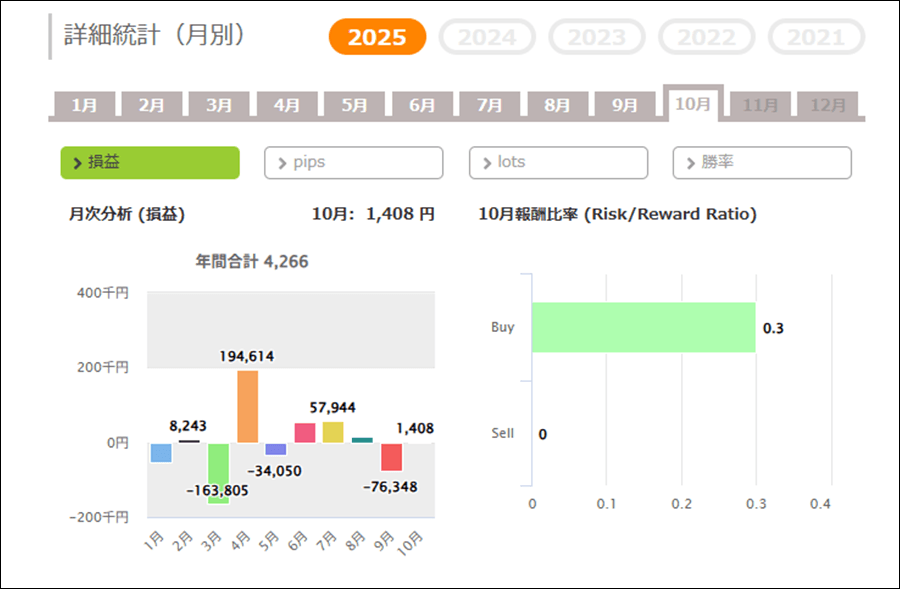Image resolution: width=900 pixels, height=589 pixels.
Task: Display the lots analysis view
Action: coord(558,162)
